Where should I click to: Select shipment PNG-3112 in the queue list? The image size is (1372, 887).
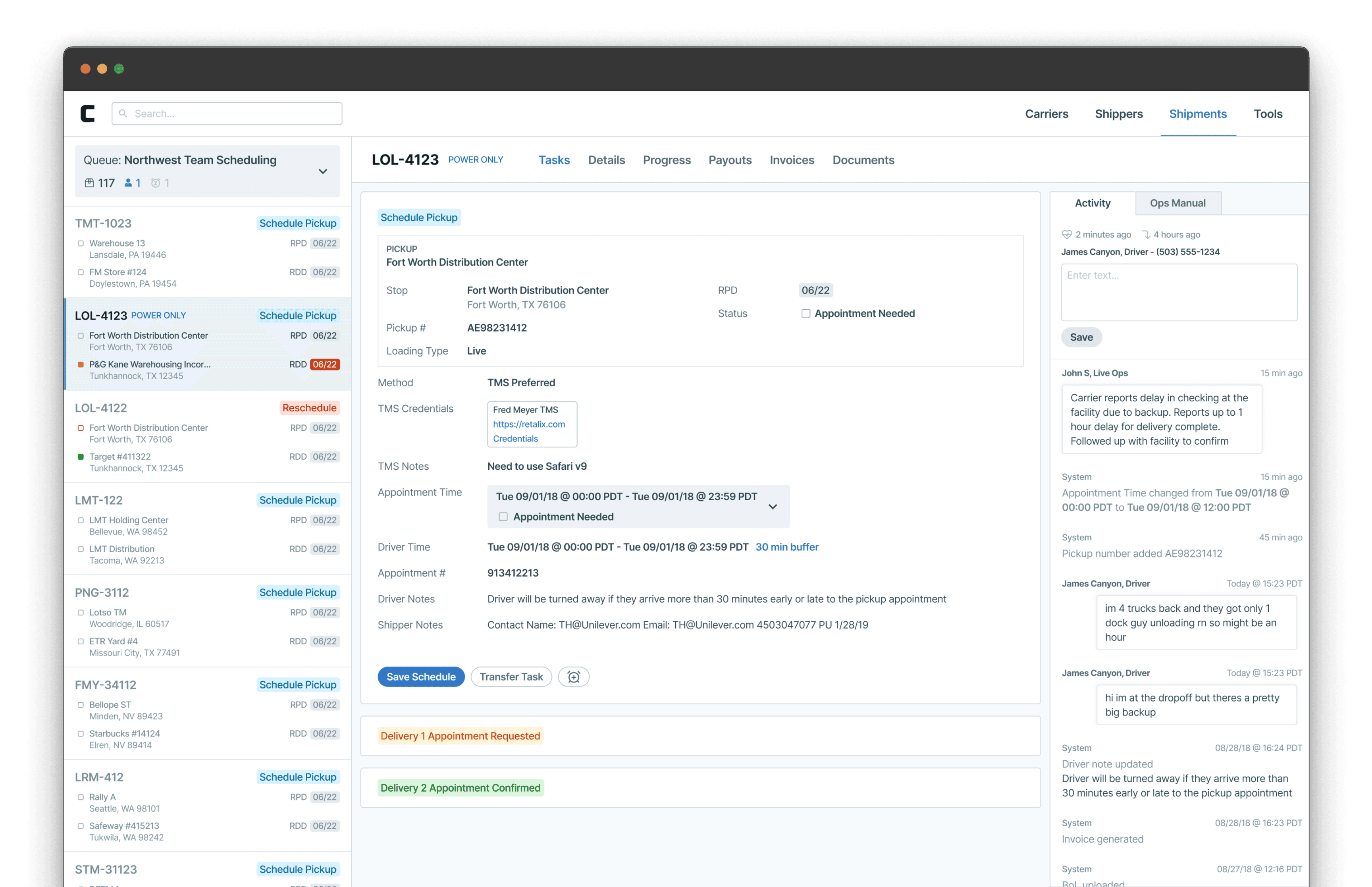tap(207, 621)
